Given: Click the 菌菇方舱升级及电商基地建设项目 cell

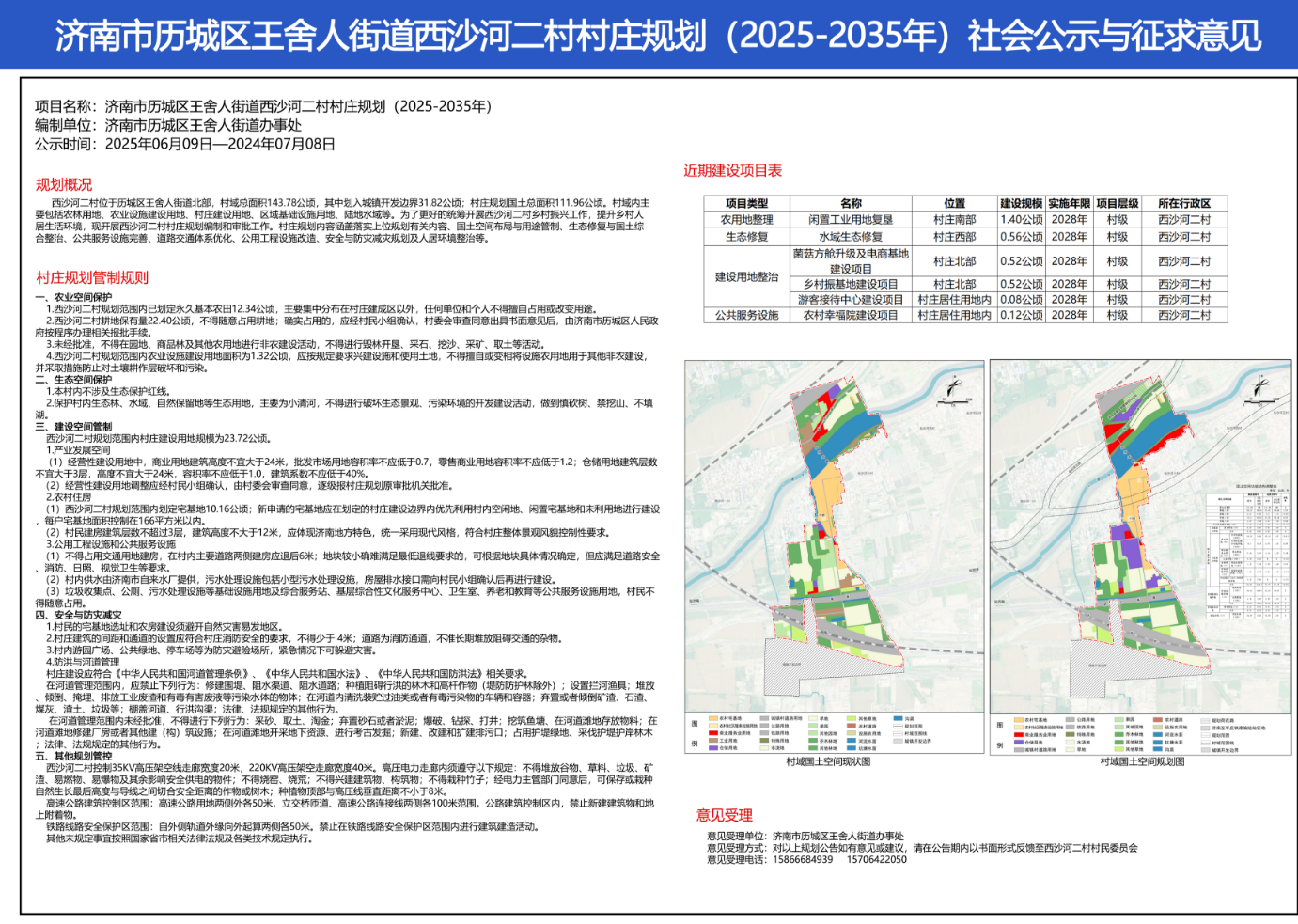Looking at the screenshot, I should tap(851, 261).
